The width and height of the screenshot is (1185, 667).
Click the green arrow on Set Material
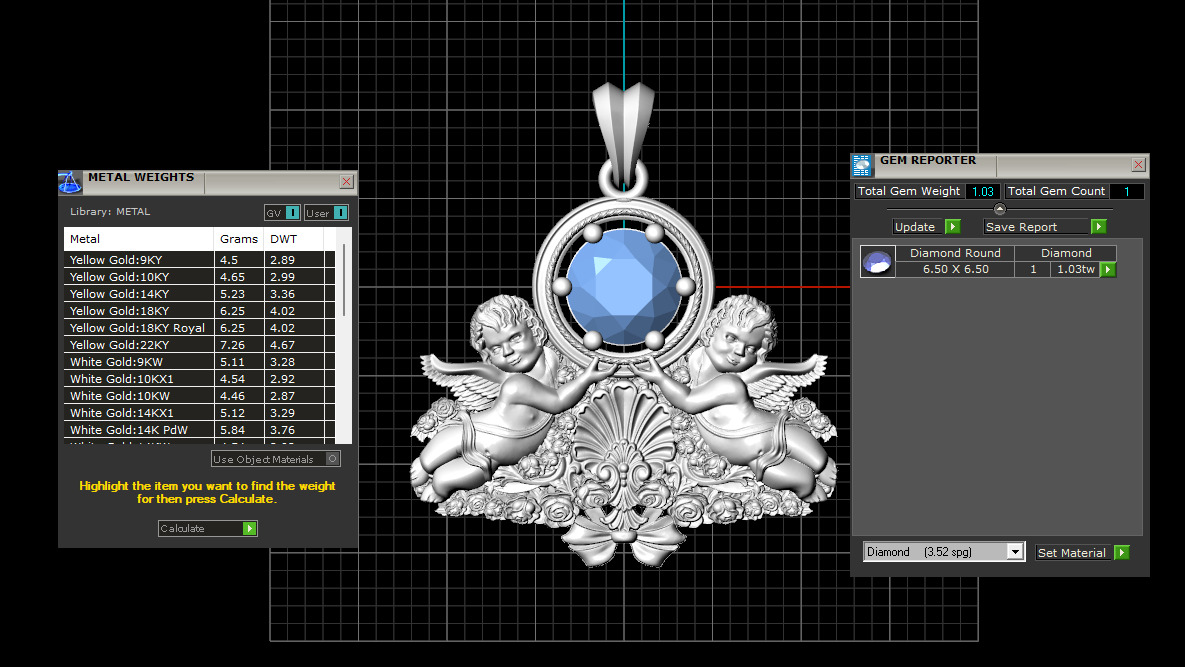[x=1122, y=553]
